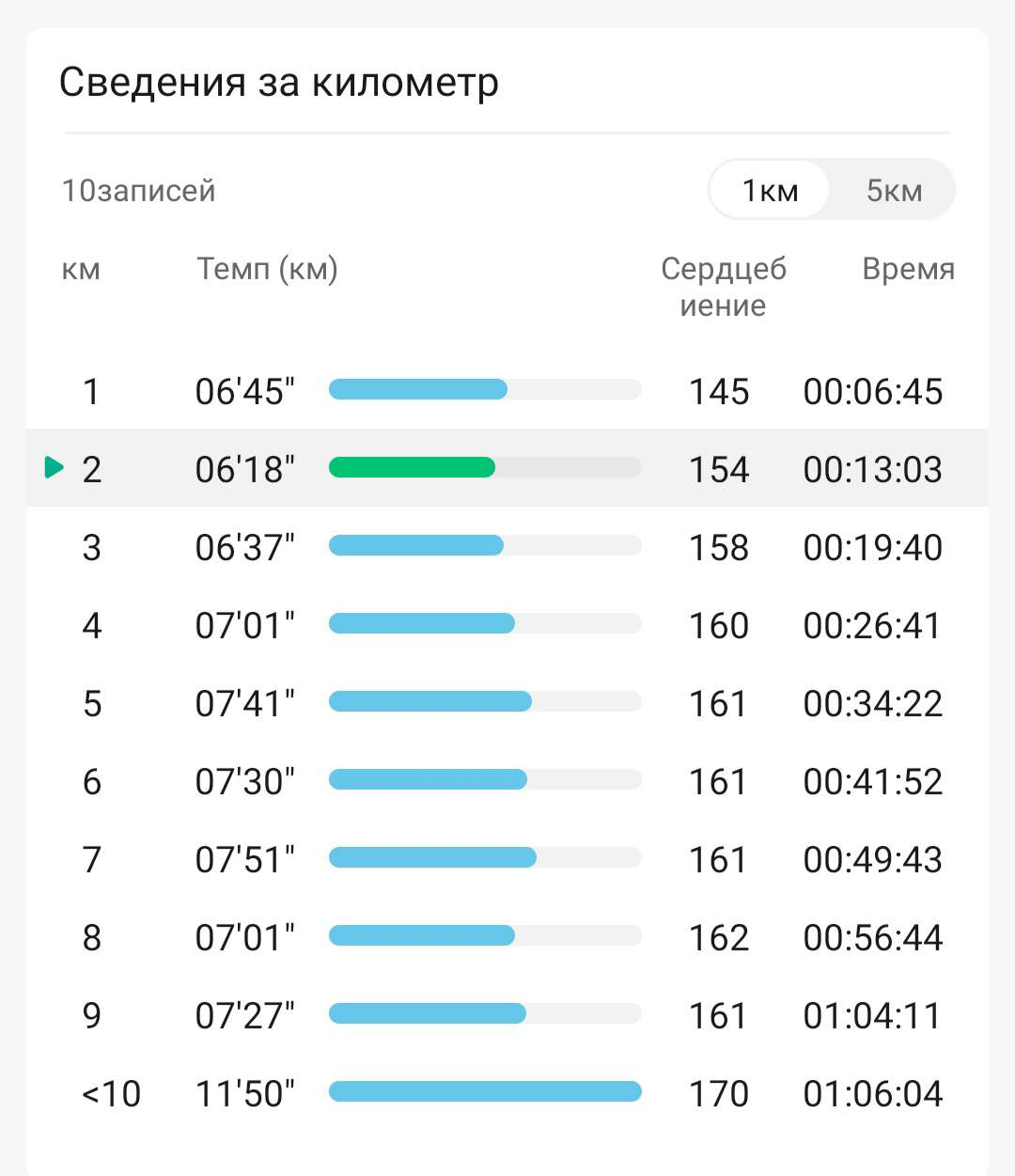Click the blue pace bar for kilometer 7
This screenshot has height=1176, width=1015.
pos(432,857)
